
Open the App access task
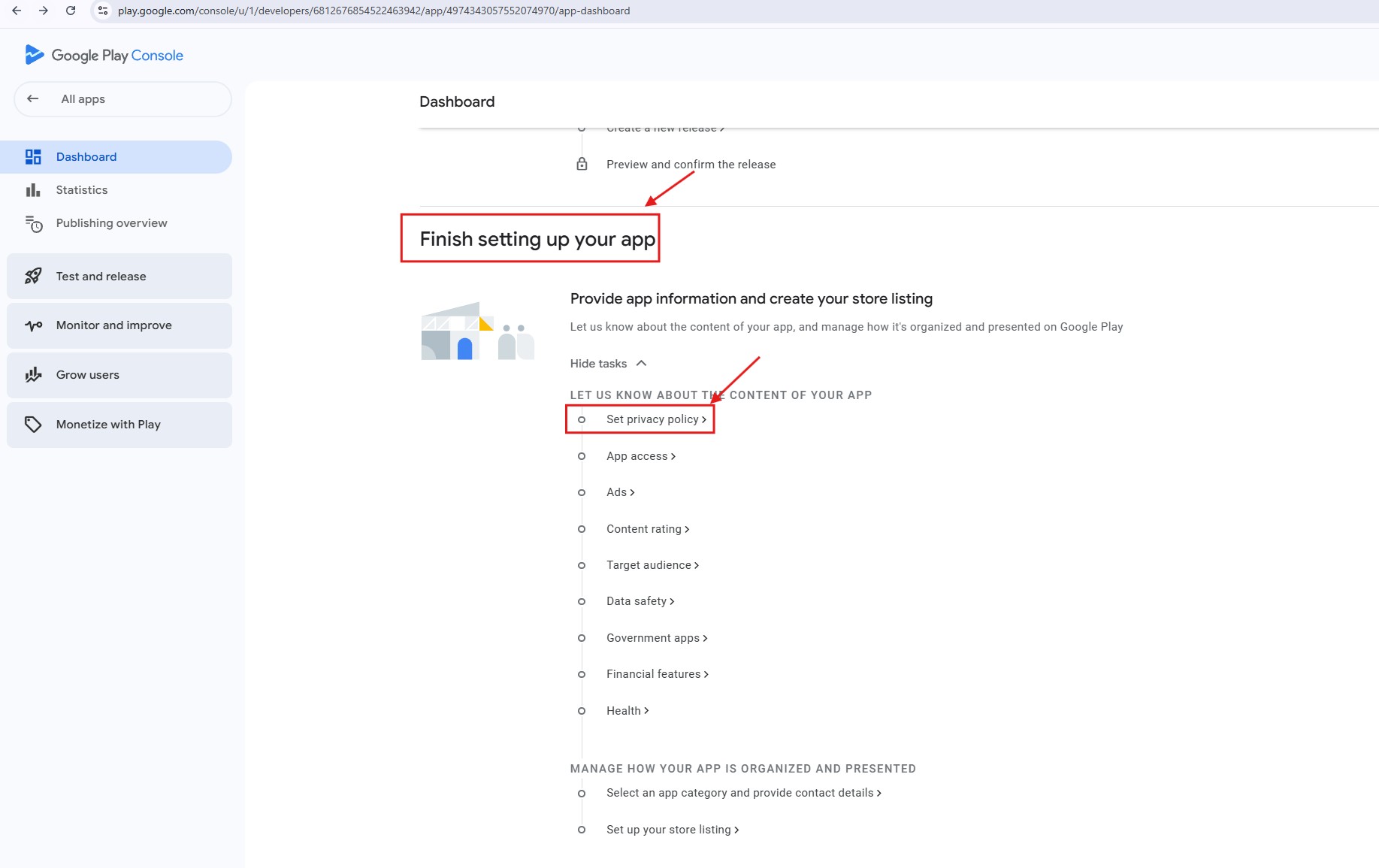point(640,456)
